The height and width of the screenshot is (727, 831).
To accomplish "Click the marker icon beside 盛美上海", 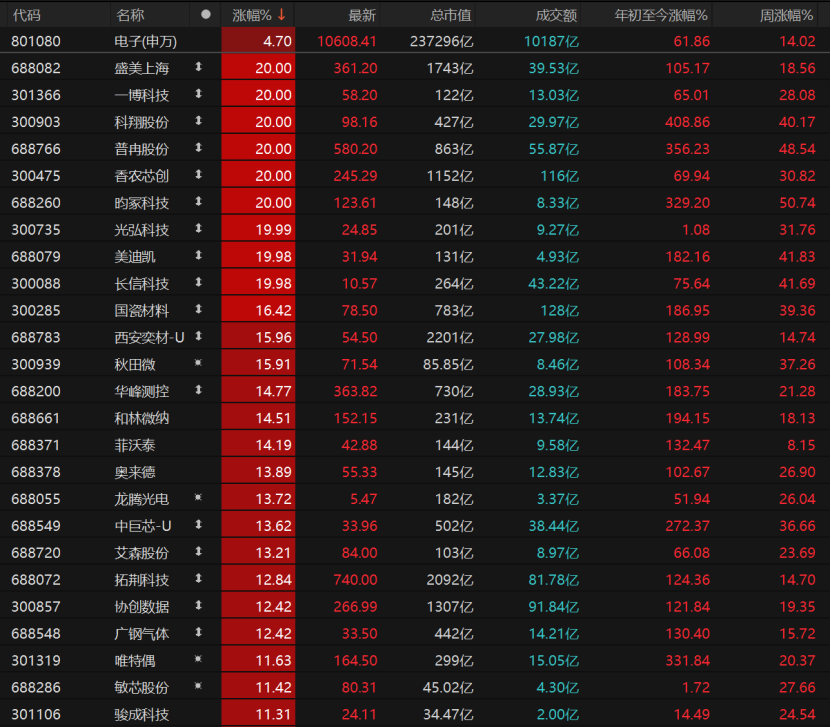I will click(x=198, y=67).
